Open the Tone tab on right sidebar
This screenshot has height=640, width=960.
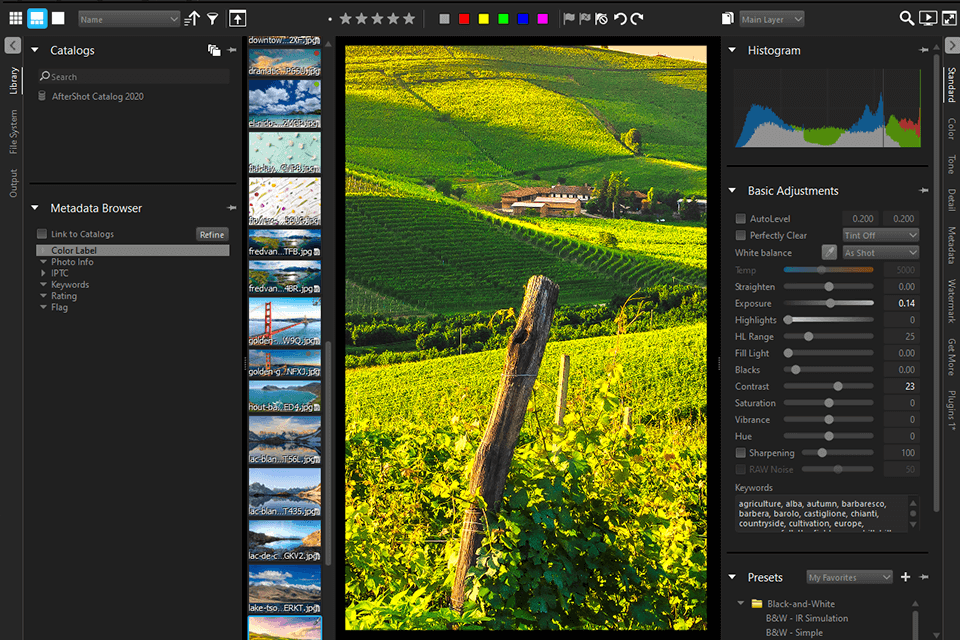950,165
